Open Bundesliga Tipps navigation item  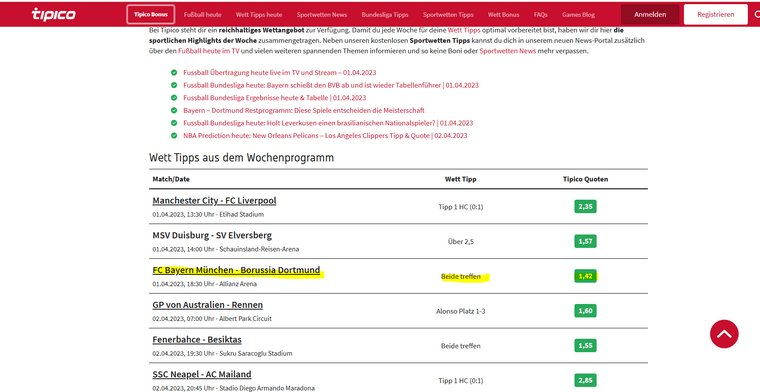[385, 15]
